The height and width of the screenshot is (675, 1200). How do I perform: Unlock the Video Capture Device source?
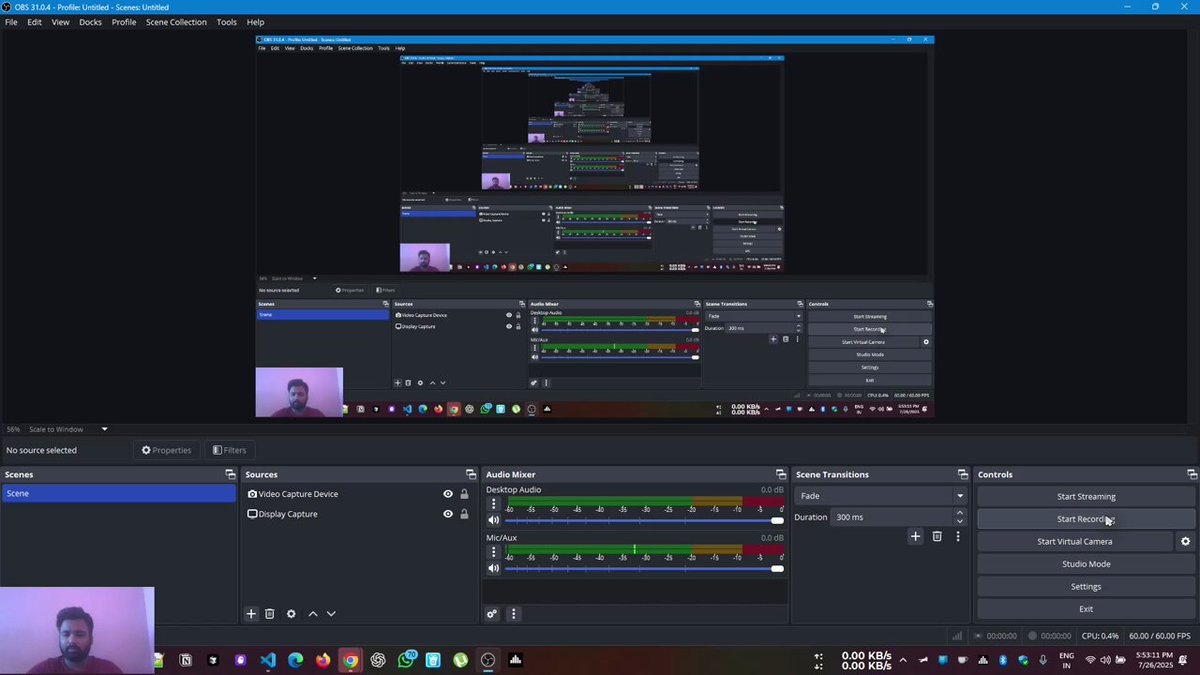(x=464, y=494)
